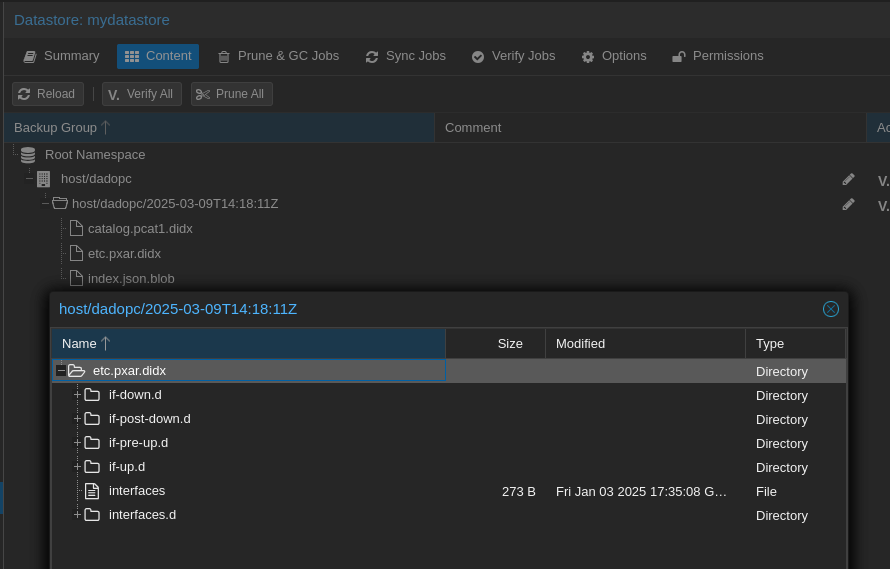The width and height of the screenshot is (890, 569).
Task: Click the pencil icon for snapshot 2025-03-09T14:18:11Z
Action: 848,204
